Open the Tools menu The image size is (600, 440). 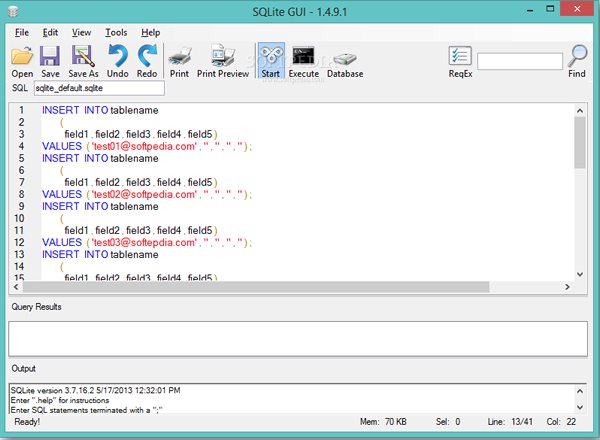pos(116,33)
